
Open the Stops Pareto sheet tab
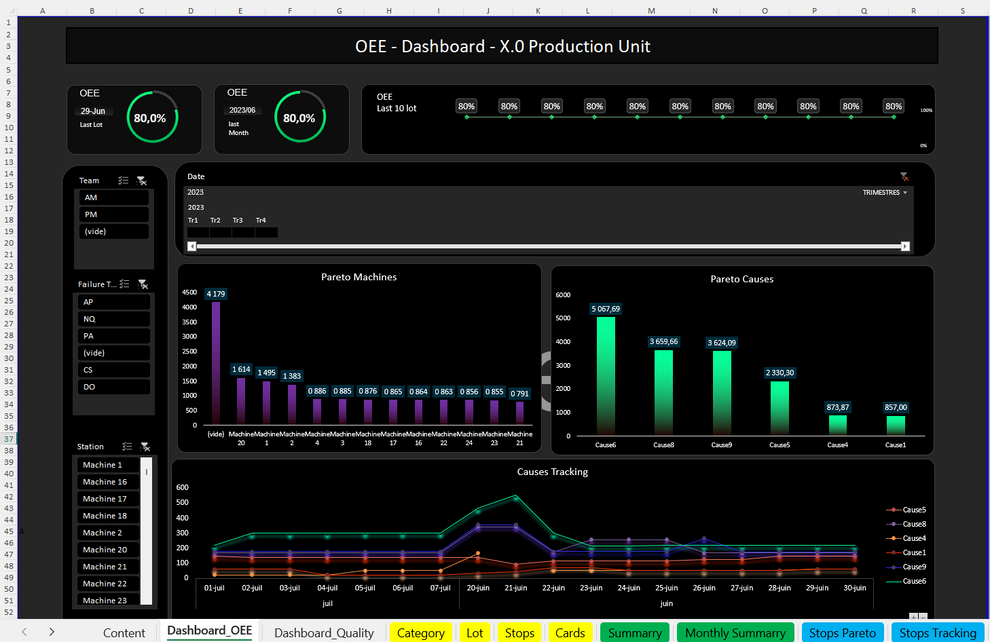pyautogui.click(x=842, y=632)
